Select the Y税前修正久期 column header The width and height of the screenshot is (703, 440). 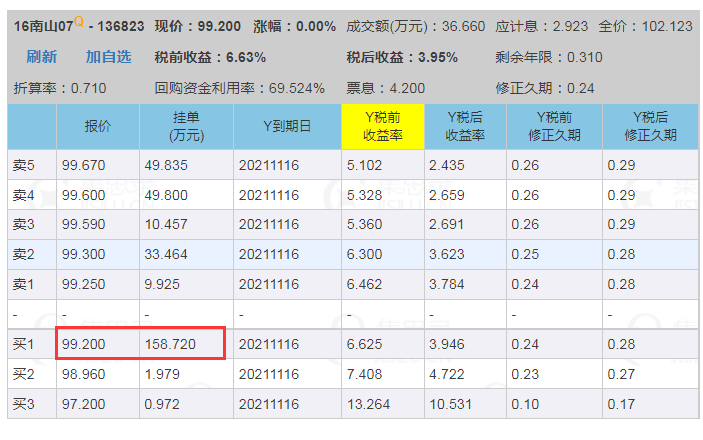point(554,126)
